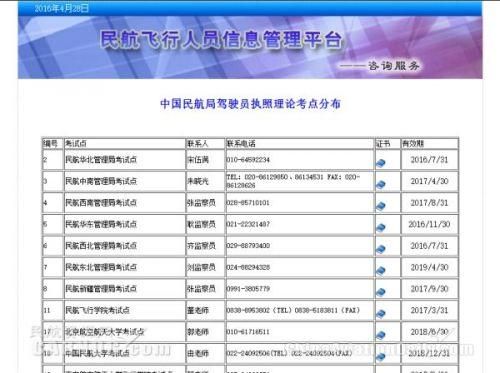Click the page heading 中国民航局驾驶员执照理论考点分布
Image resolution: width=500 pixels, height=373 pixels.
[250, 104]
